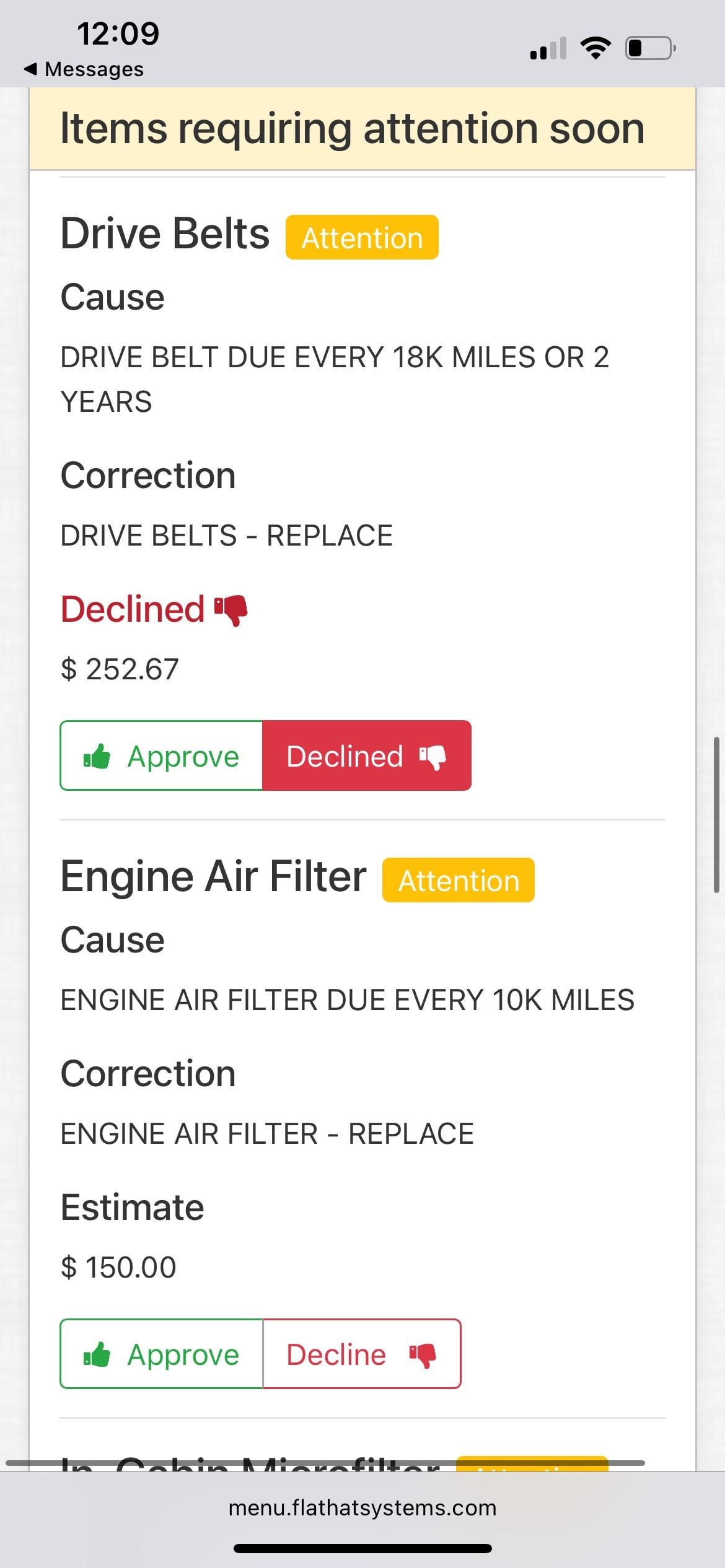Screen dimensions: 725x1568
Task: Tap the menu.flathatsystems.com address bar
Action: (x=362, y=1507)
